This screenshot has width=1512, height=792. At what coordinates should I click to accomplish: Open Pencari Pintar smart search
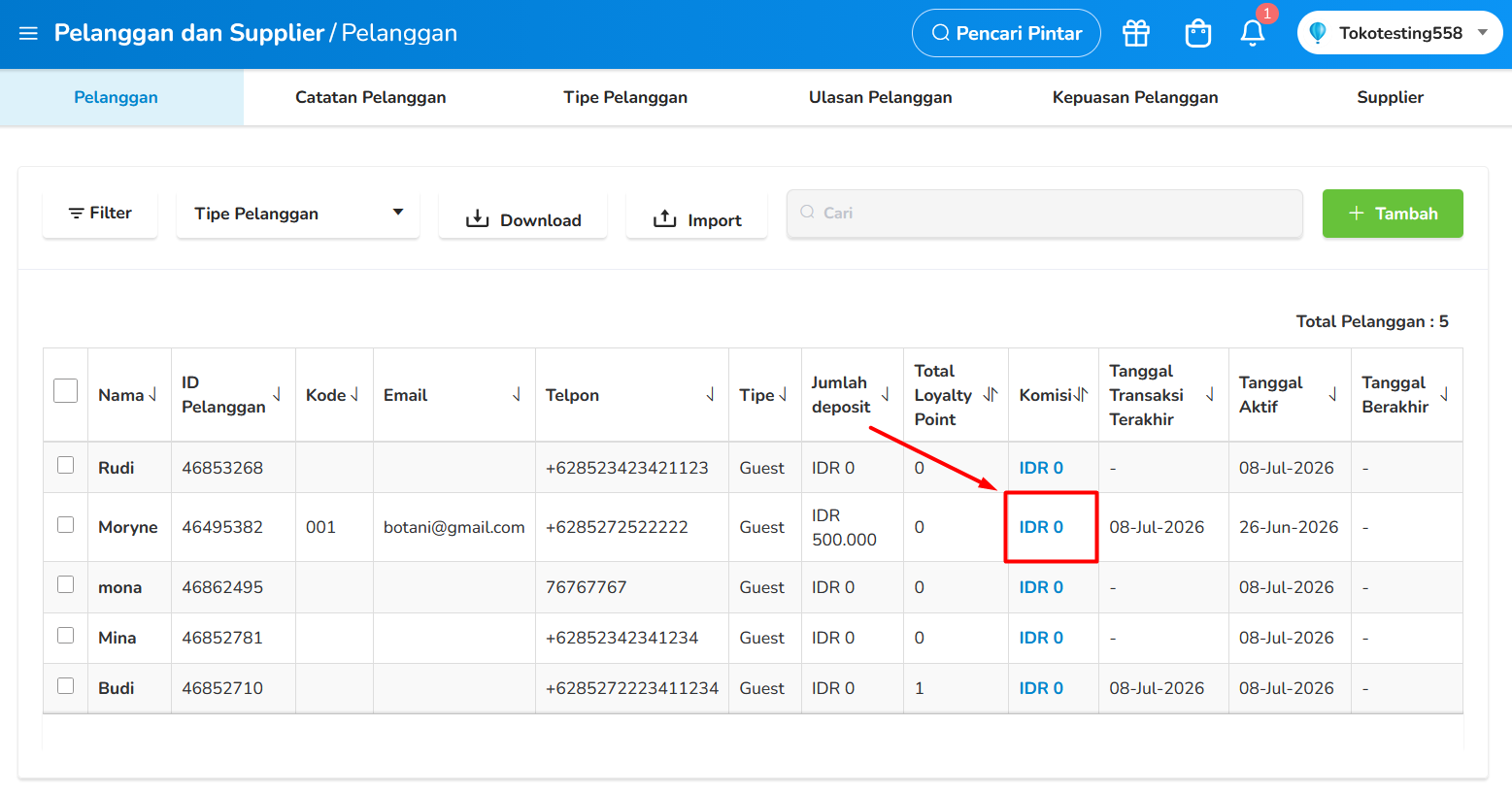(1006, 33)
